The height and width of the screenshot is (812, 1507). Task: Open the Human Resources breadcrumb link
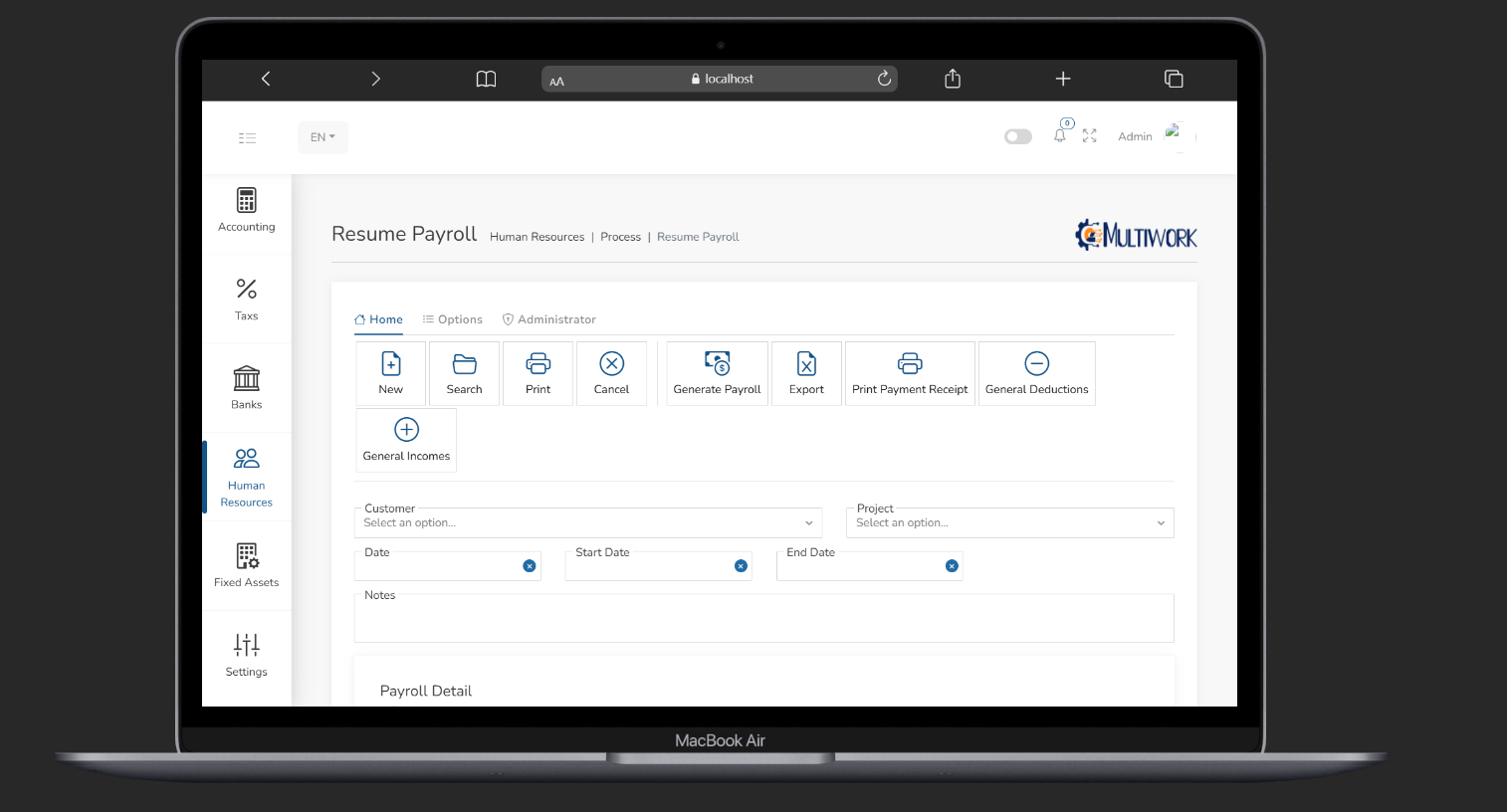(x=537, y=237)
